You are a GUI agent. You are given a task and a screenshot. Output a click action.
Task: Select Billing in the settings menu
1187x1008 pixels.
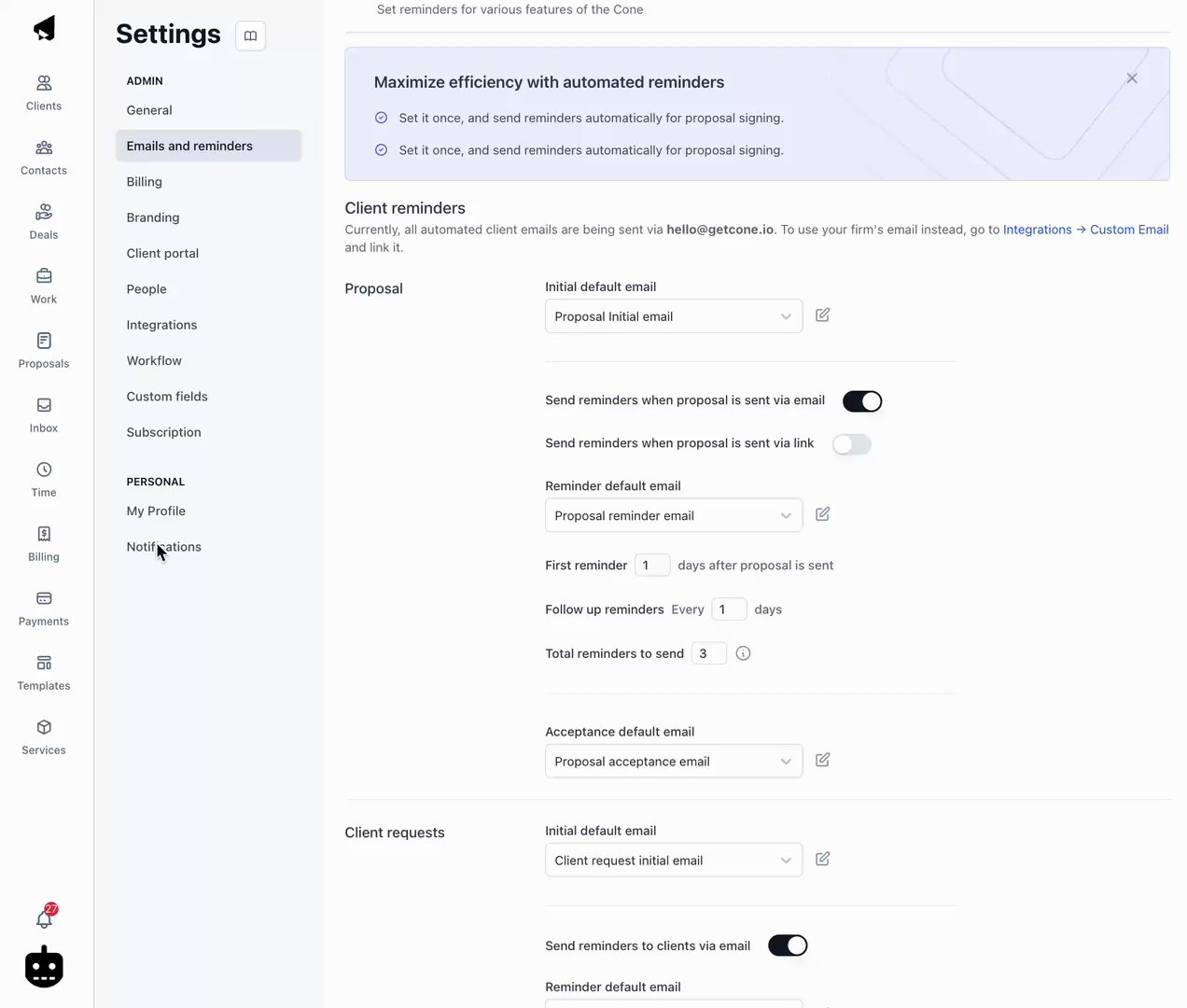click(145, 182)
